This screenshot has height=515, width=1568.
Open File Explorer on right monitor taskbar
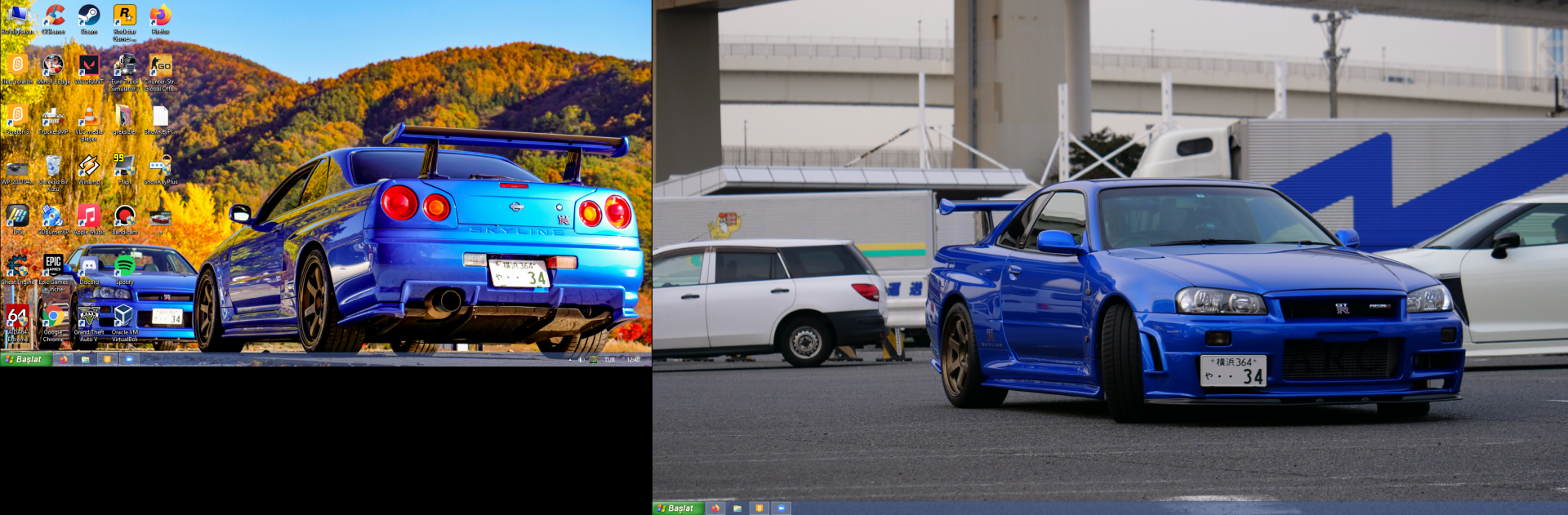click(x=737, y=508)
